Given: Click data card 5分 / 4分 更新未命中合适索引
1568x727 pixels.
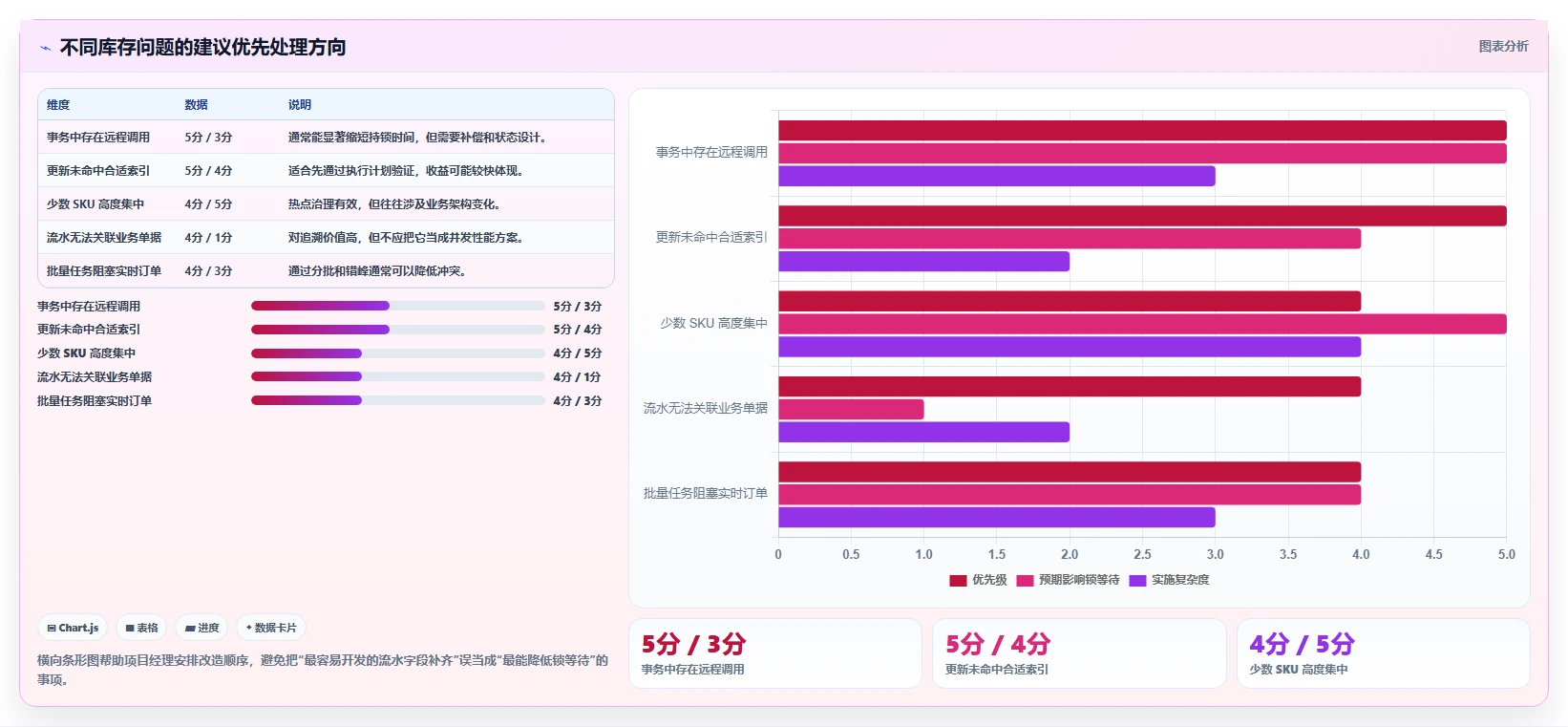Looking at the screenshot, I should click(1079, 653).
